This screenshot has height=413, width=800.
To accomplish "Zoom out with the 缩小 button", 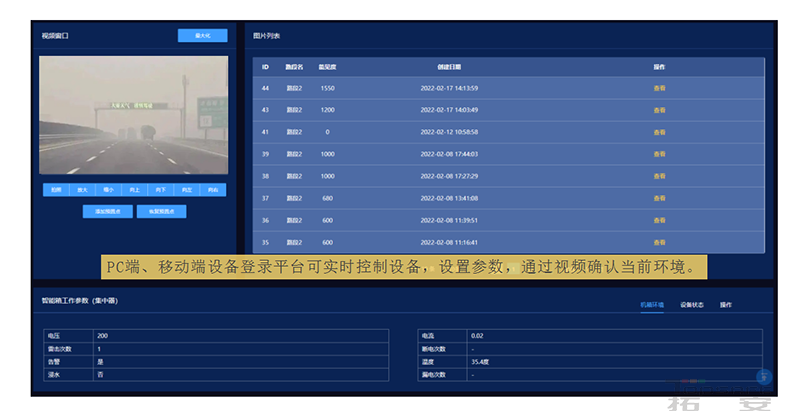I will (108, 190).
